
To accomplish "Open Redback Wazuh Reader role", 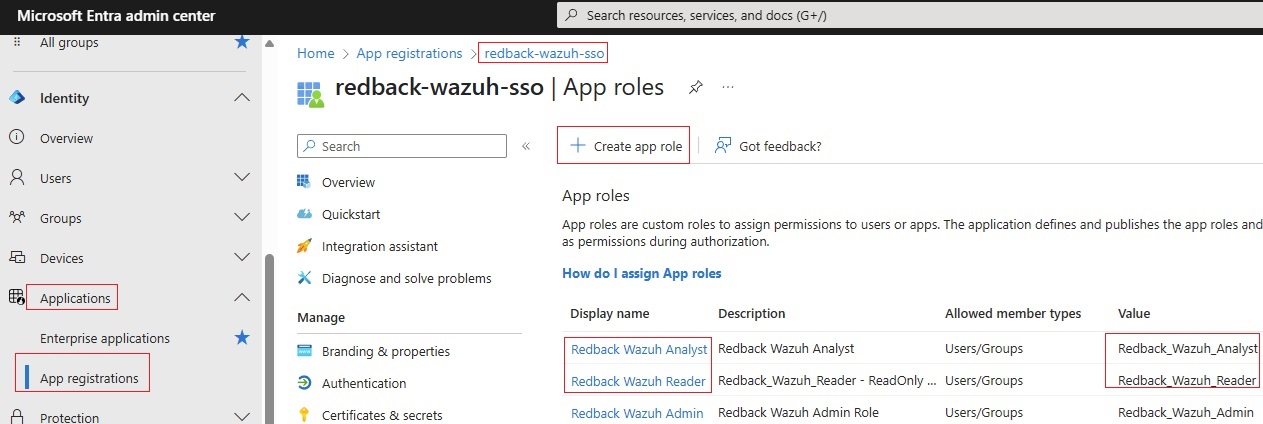I will tap(638, 381).
